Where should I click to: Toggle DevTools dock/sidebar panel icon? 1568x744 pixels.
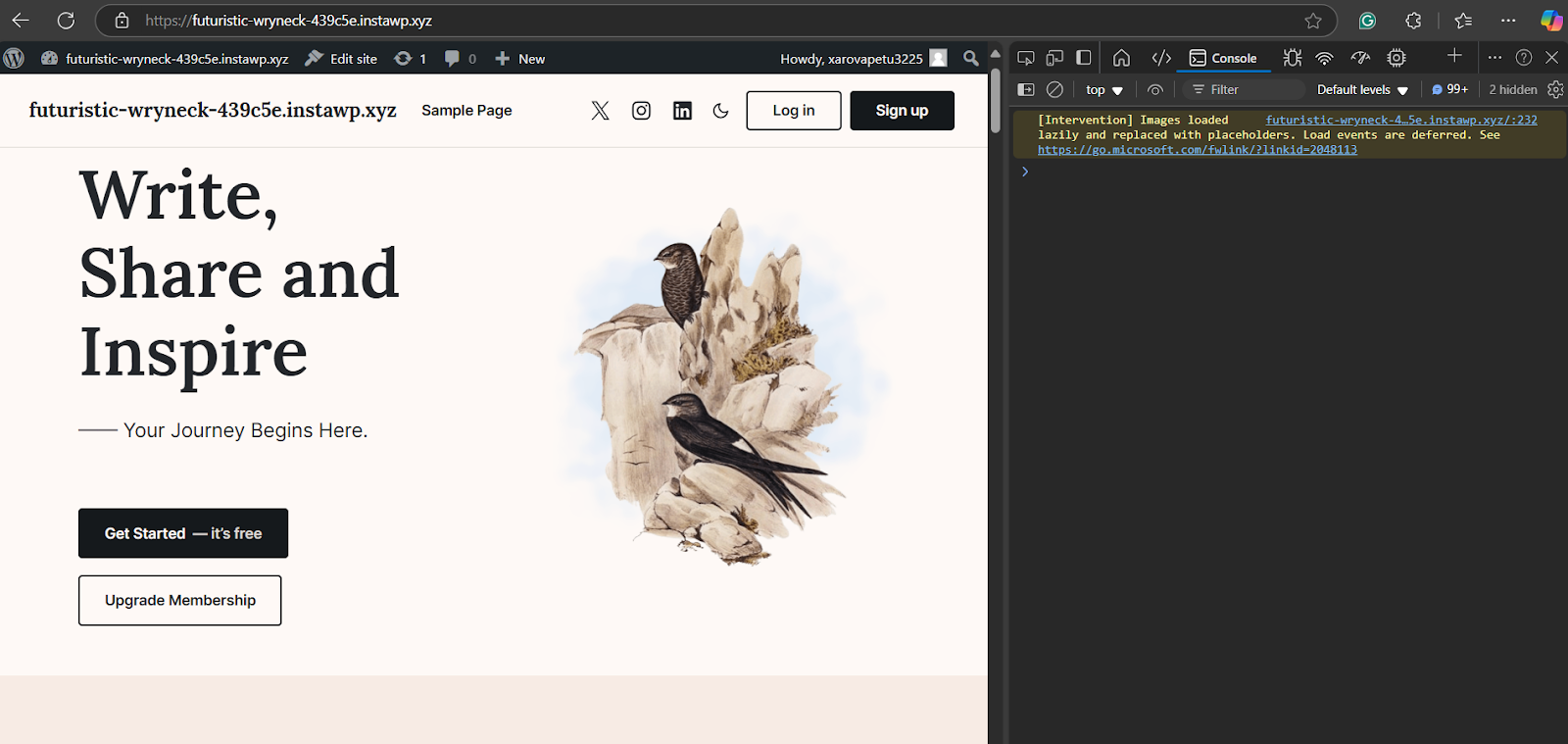click(1083, 58)
